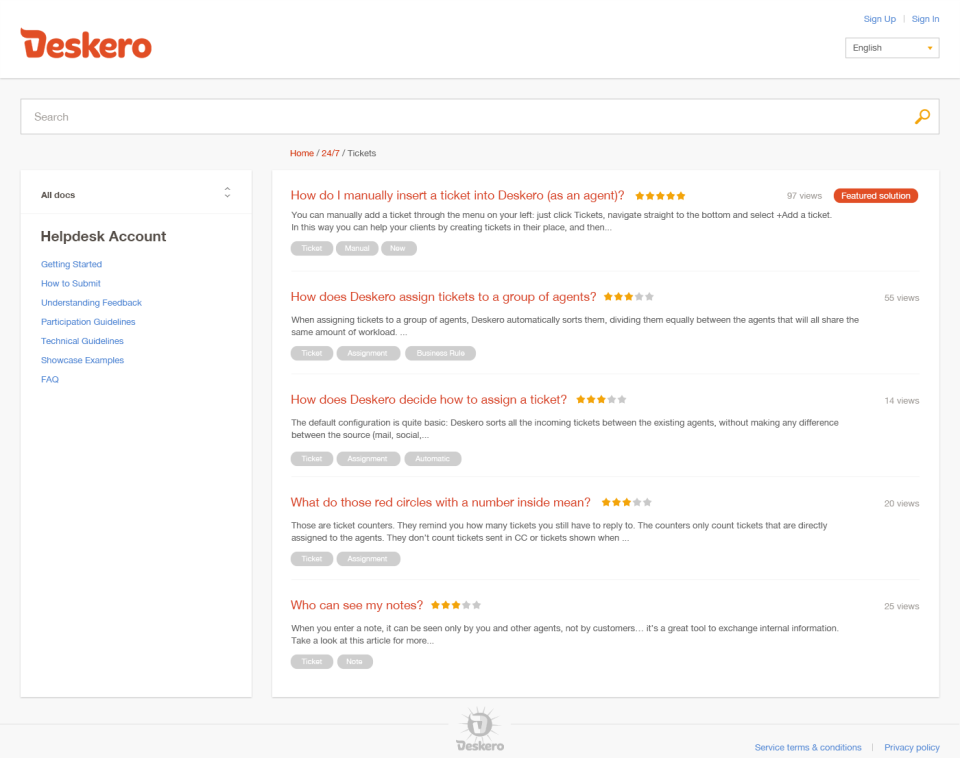
Task: Click the "Featured solution" badge
Action: pyautogui.click(x=875, y=195)
